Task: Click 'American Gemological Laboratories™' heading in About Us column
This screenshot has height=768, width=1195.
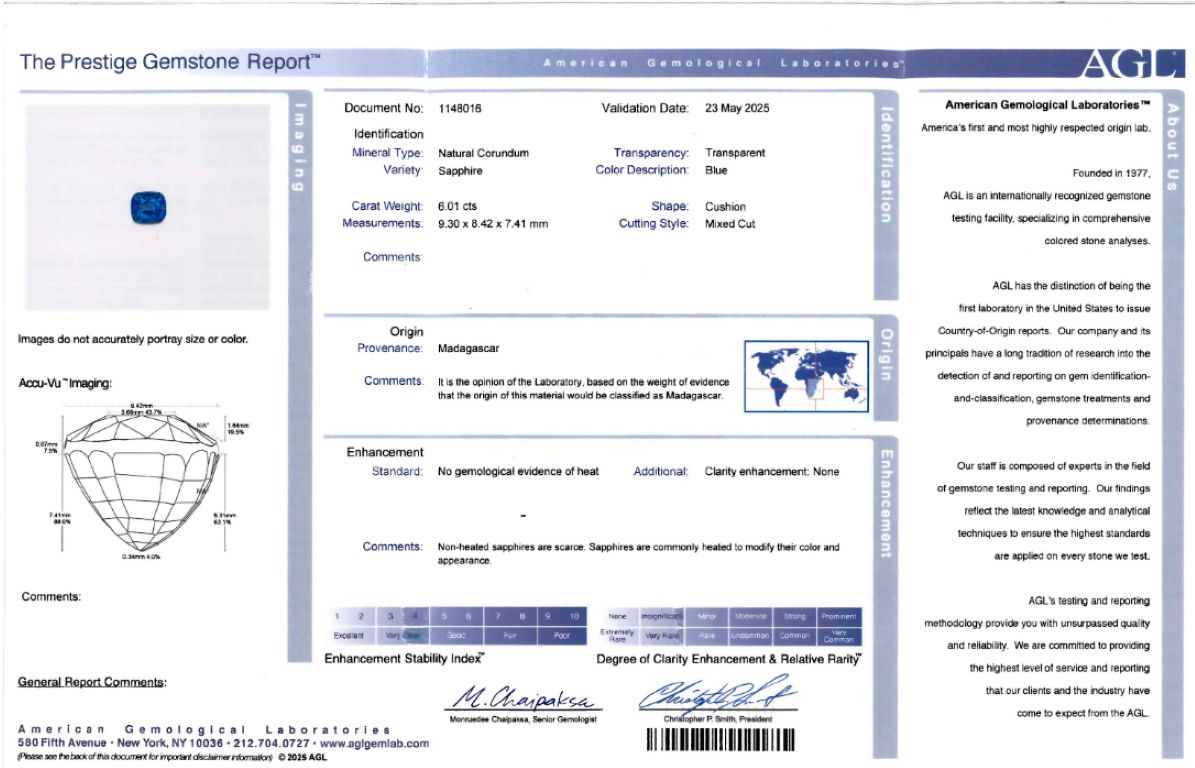Action: point(1047,105)
